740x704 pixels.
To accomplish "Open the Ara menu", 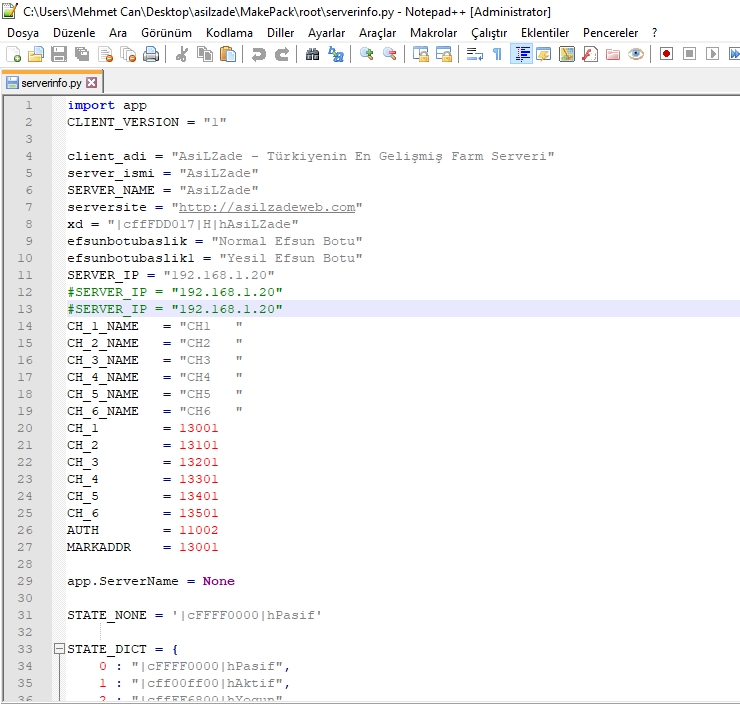I will click(118, 33).
